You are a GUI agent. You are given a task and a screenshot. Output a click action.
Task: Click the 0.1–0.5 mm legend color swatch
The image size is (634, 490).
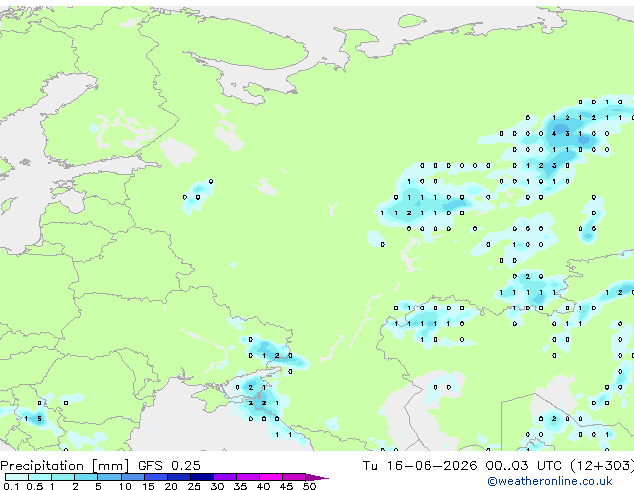tap(17, 477)
